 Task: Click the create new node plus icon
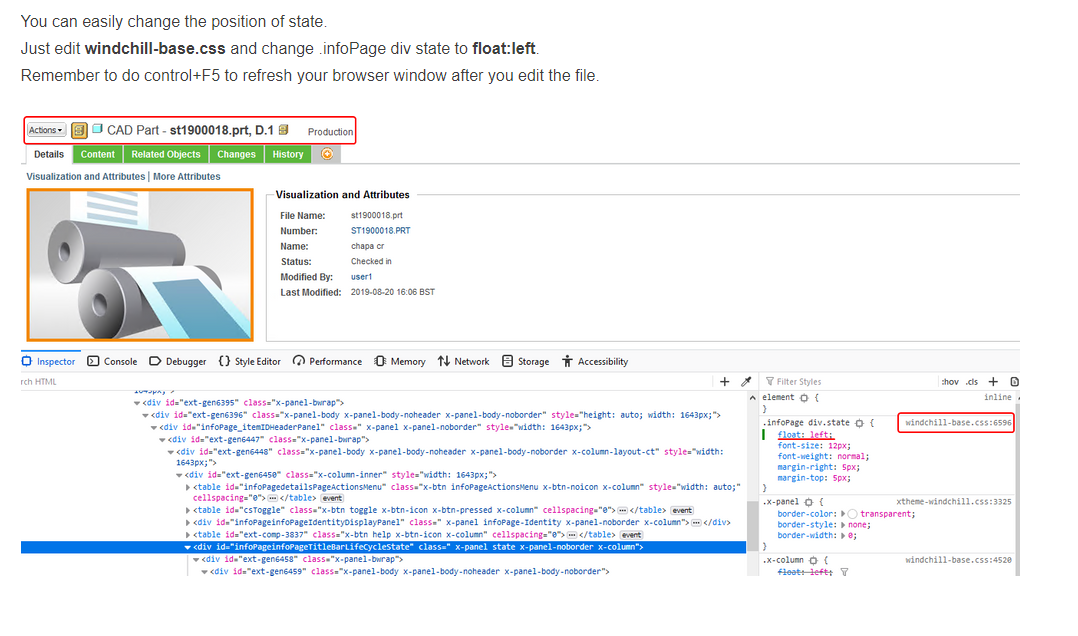pyautogui.click(x=725, y=381)
